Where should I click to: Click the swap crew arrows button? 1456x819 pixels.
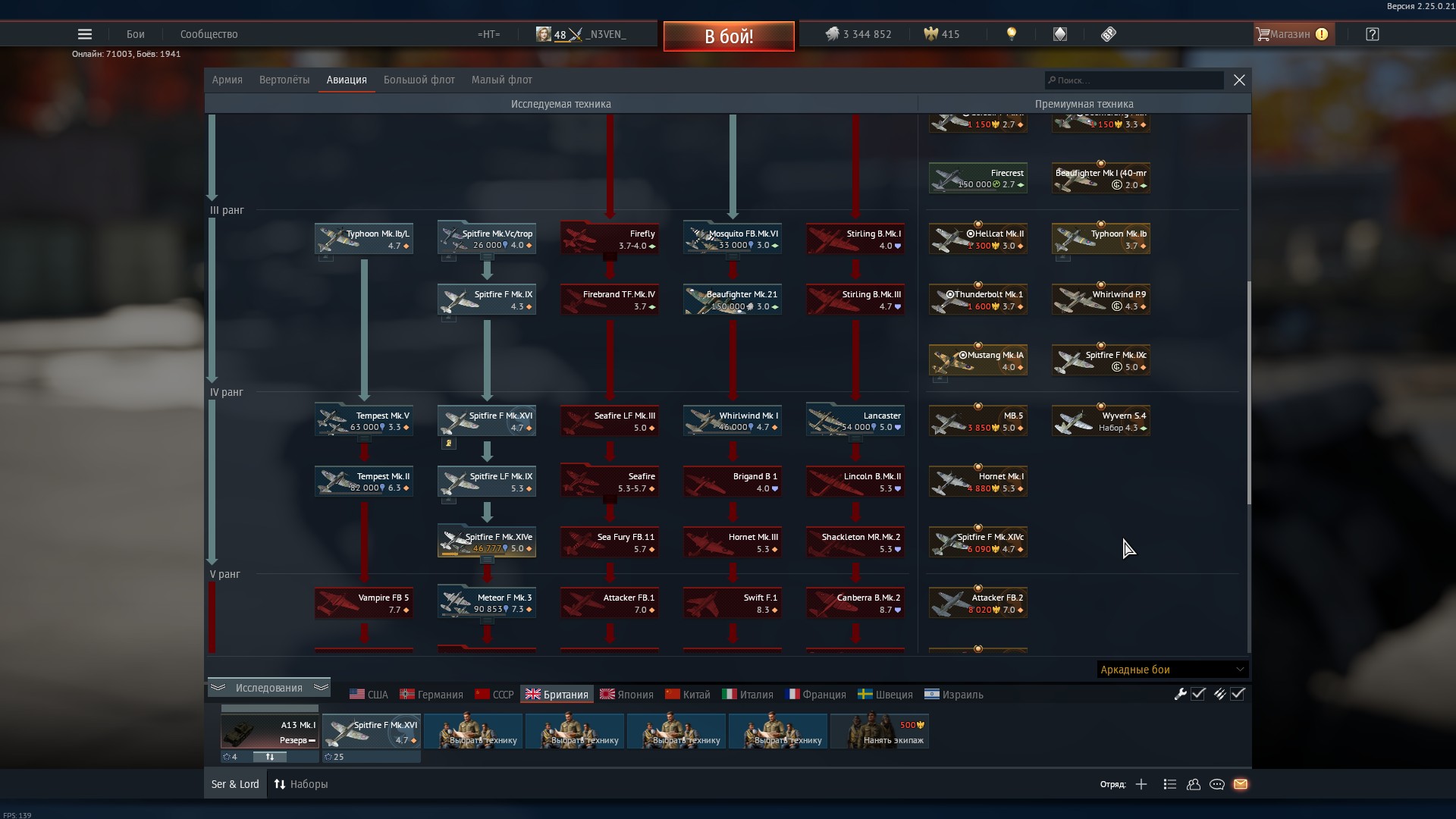pos(269,757)
